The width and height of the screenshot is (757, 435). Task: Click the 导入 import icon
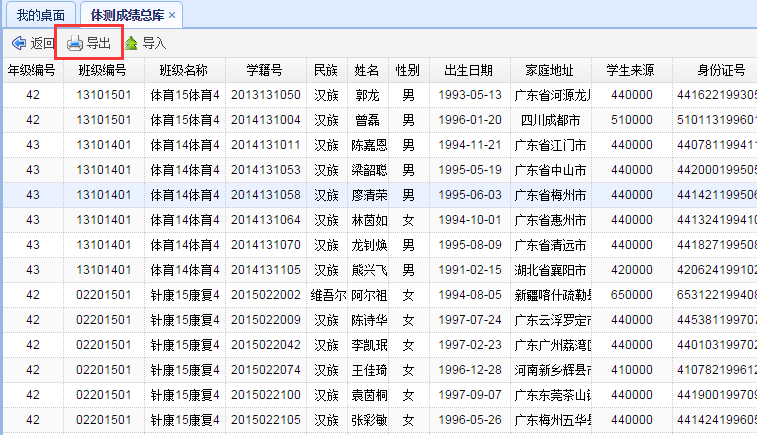[x=131, y=43]
